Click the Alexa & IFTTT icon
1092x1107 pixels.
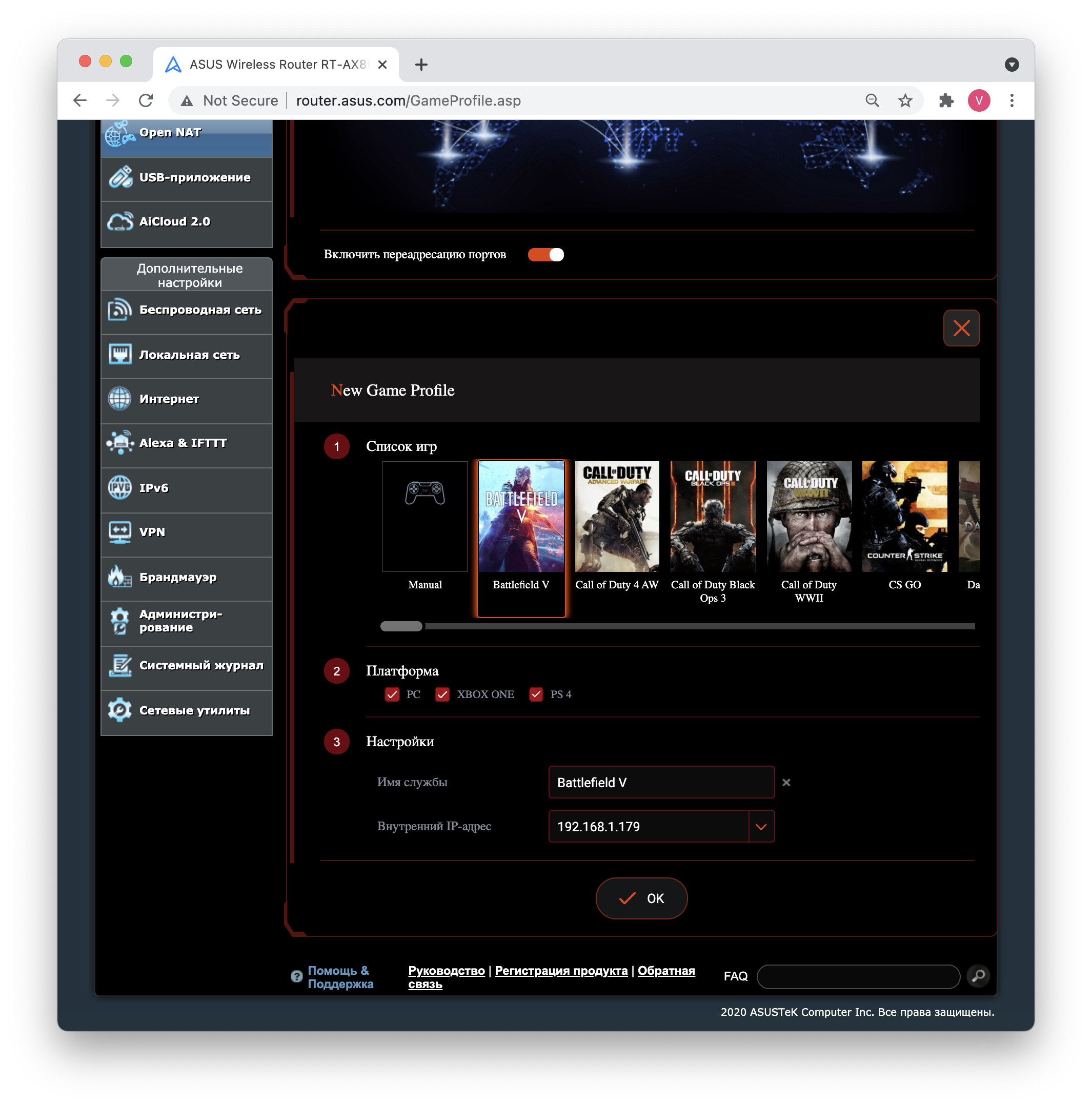120,443
